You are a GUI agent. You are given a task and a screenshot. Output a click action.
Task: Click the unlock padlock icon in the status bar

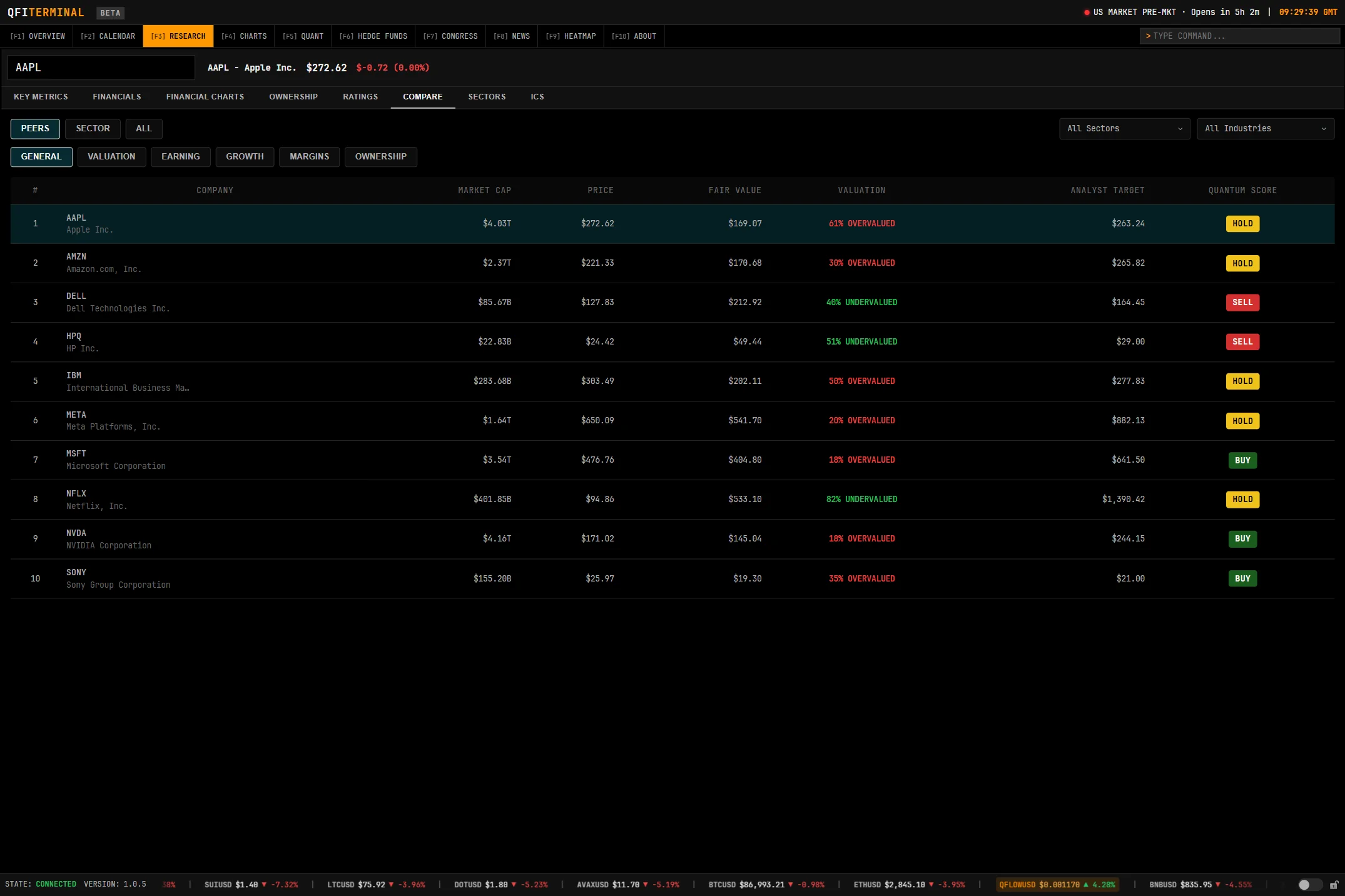click(1334, 885)
